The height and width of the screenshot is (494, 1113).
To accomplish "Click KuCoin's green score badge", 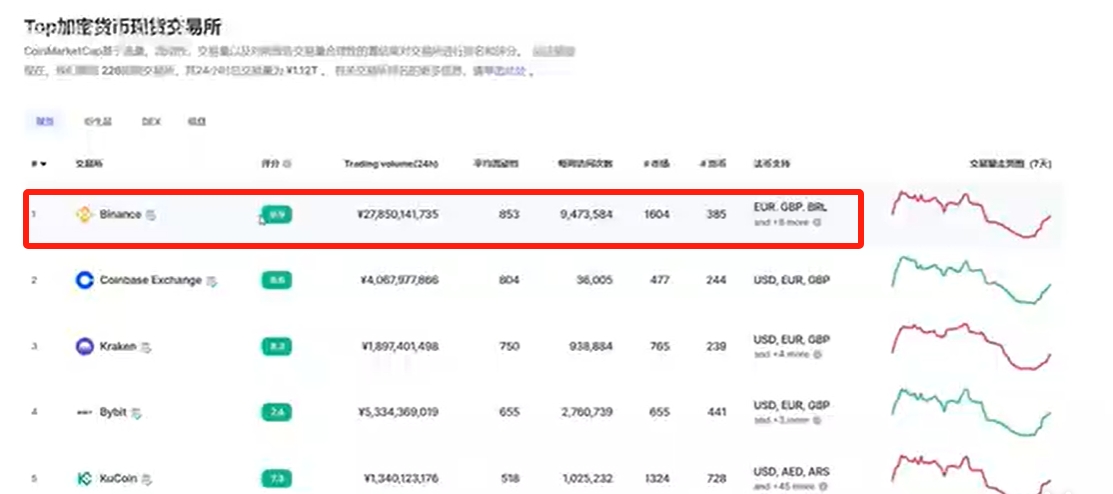I will (277, 478).
